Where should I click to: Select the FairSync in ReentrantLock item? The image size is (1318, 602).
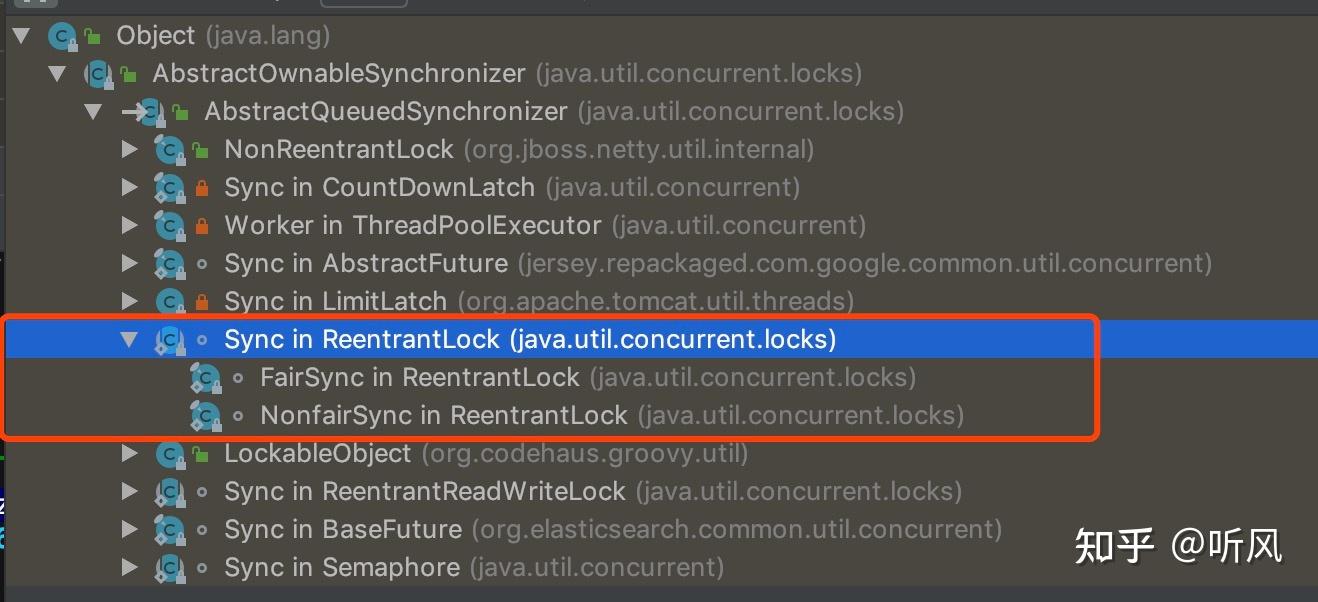(419, 378)
